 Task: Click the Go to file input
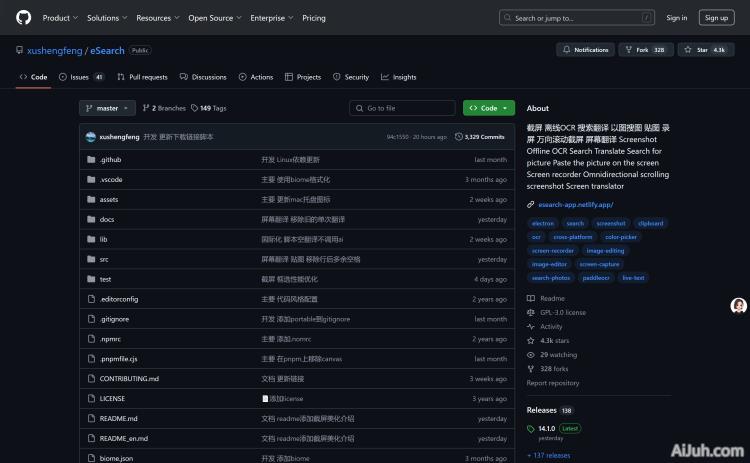click(402, 108)
